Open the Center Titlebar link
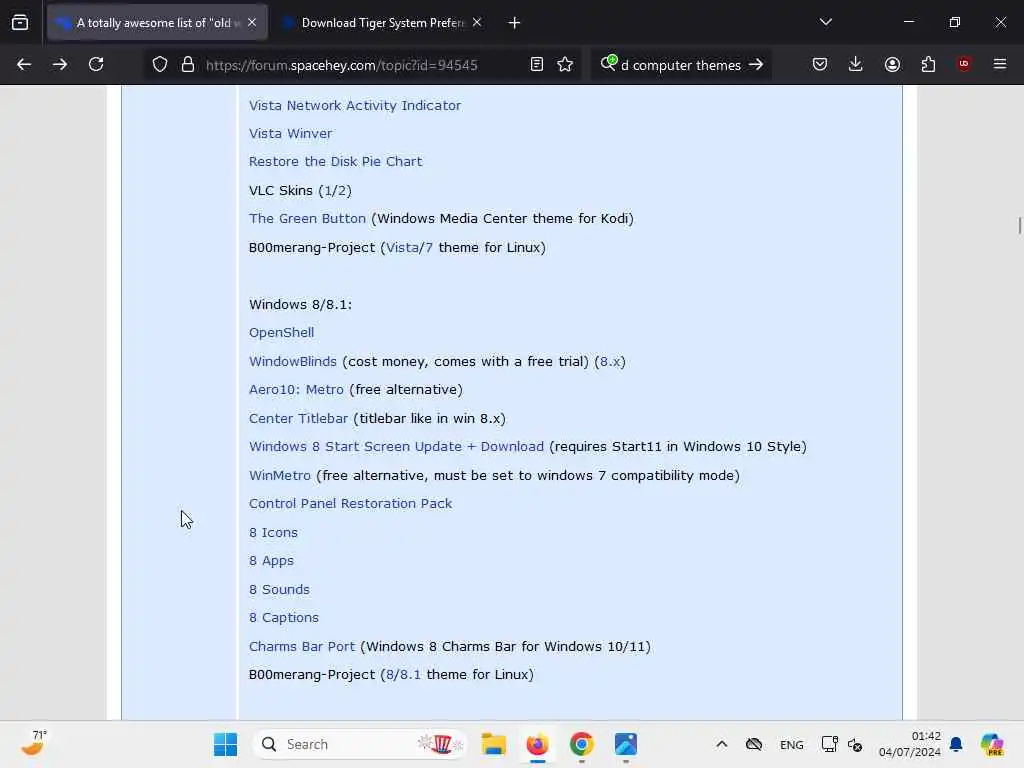The image size is (1024, 768). coord(298,419)
